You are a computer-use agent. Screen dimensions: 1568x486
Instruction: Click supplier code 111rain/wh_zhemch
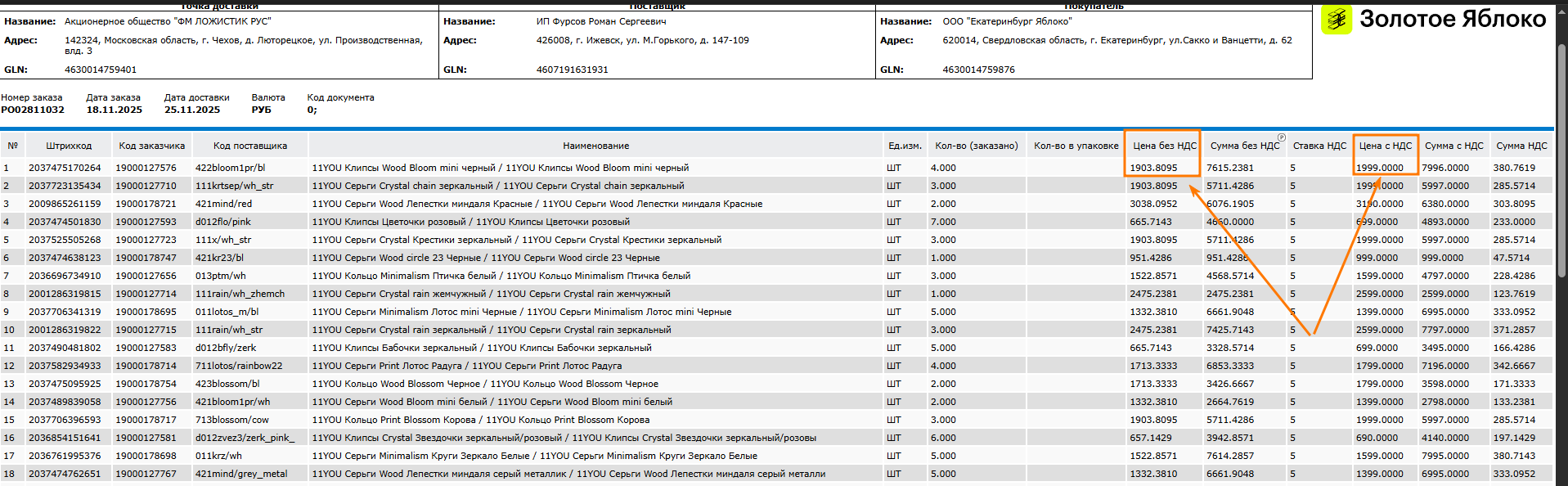tap(240, 294)
